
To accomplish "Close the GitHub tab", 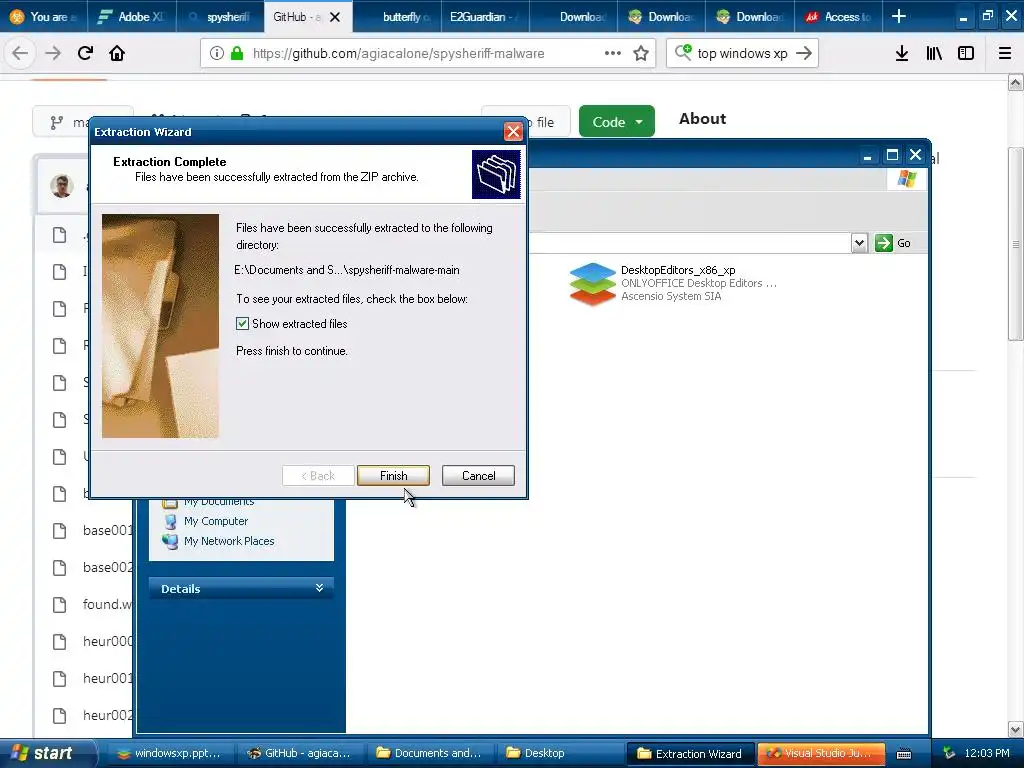I will tap(335, 17).
